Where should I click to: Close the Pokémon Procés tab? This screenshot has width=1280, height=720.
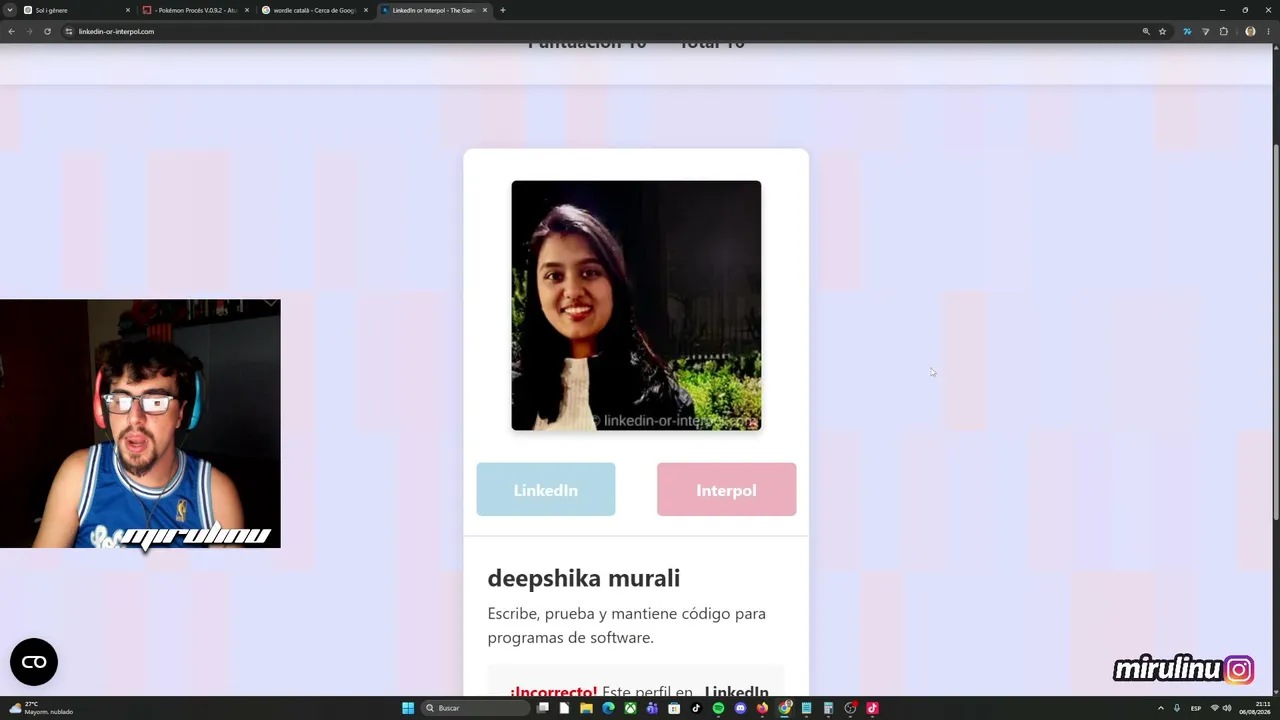click(x=247, y=10)
